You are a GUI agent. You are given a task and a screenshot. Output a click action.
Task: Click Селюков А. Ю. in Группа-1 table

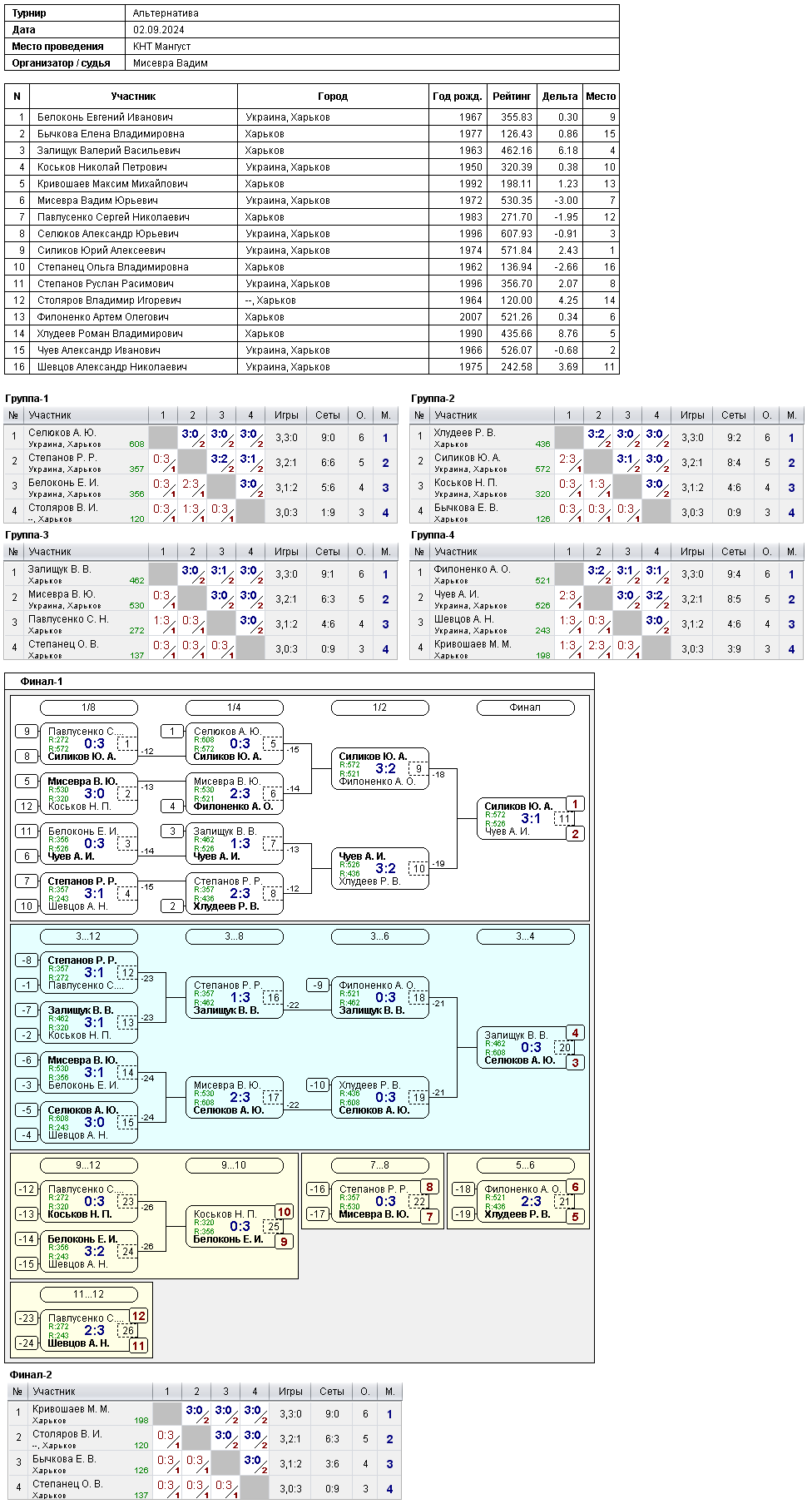(62, 433)
